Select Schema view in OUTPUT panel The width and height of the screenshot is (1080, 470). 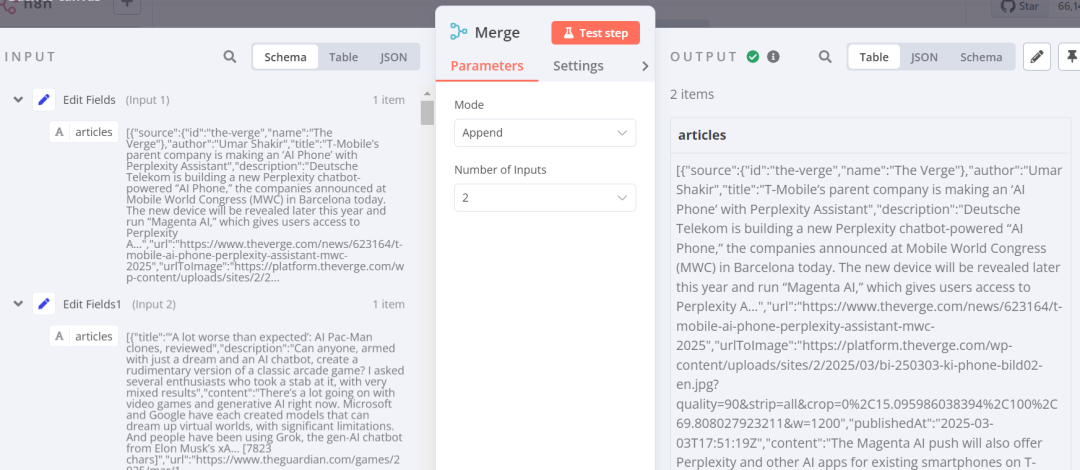pos(981,57)
